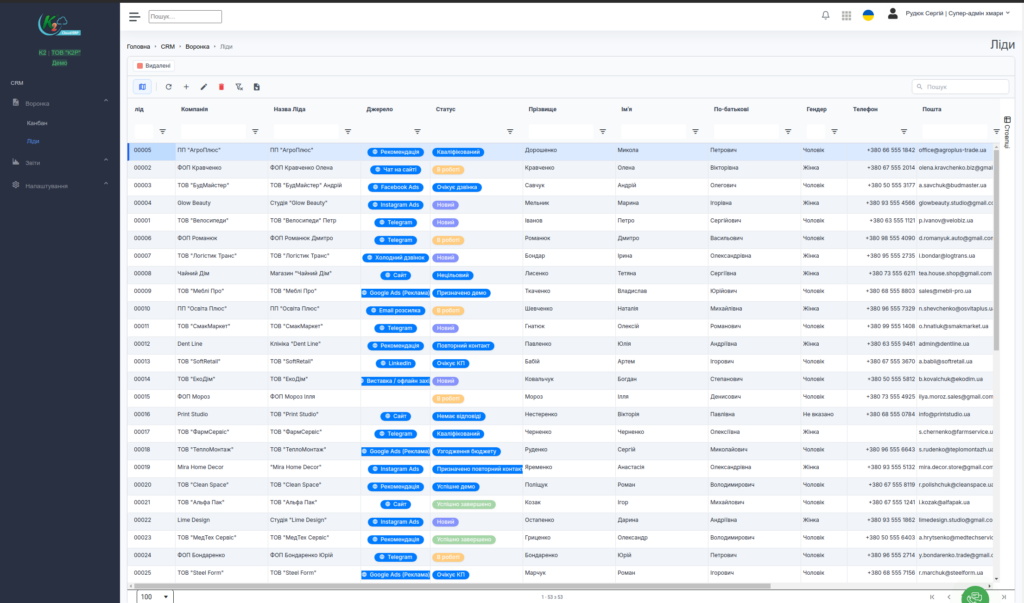Screen dimensions: 1024x603
Task: Click the red trash delete icon
Action: tap(221, 87)
